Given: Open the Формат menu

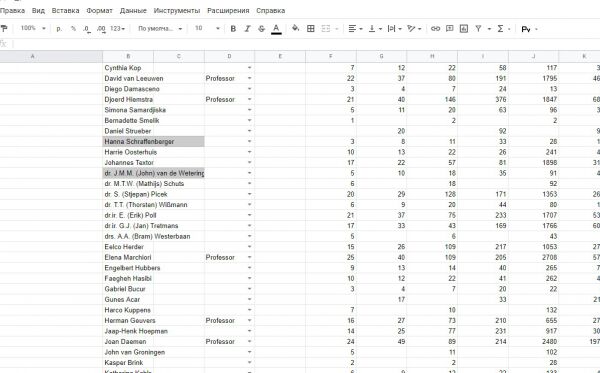Looking at the screenshot, I should (x=99, y=11).
